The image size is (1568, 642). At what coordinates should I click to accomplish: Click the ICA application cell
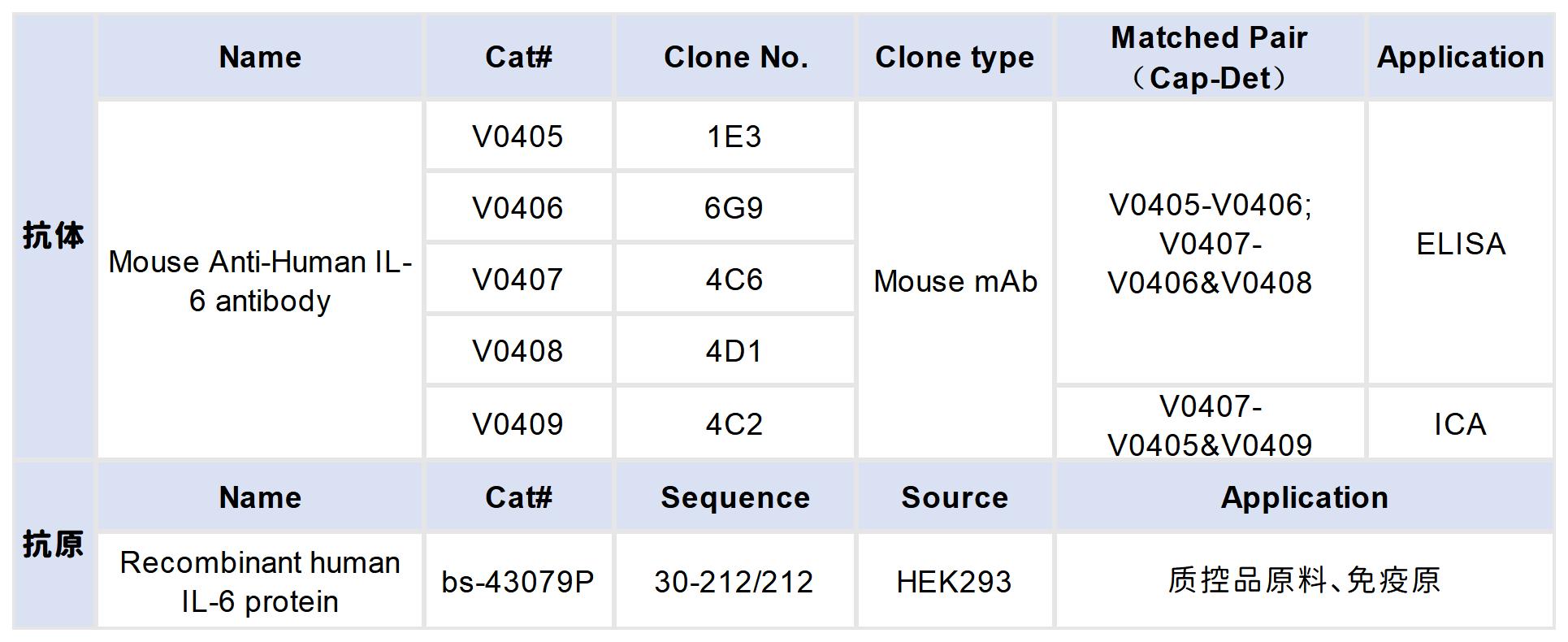click(x=1460, y=423)
